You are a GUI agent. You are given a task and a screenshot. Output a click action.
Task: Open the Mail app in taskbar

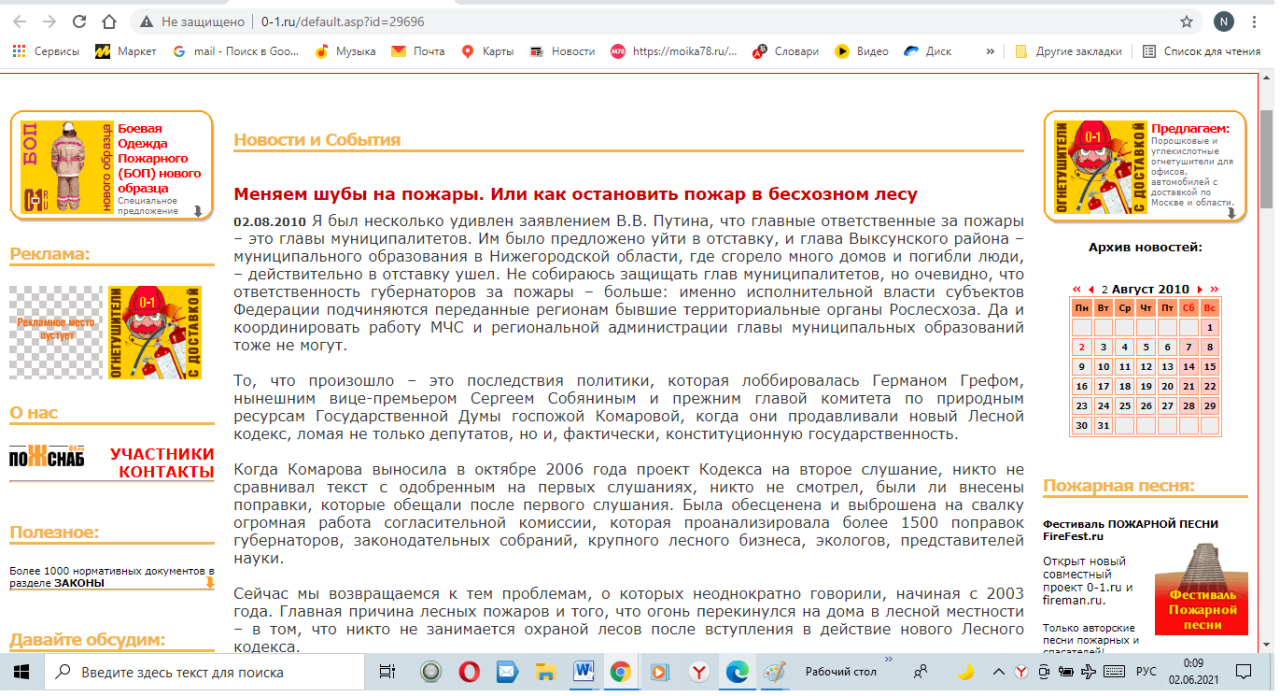507,672
